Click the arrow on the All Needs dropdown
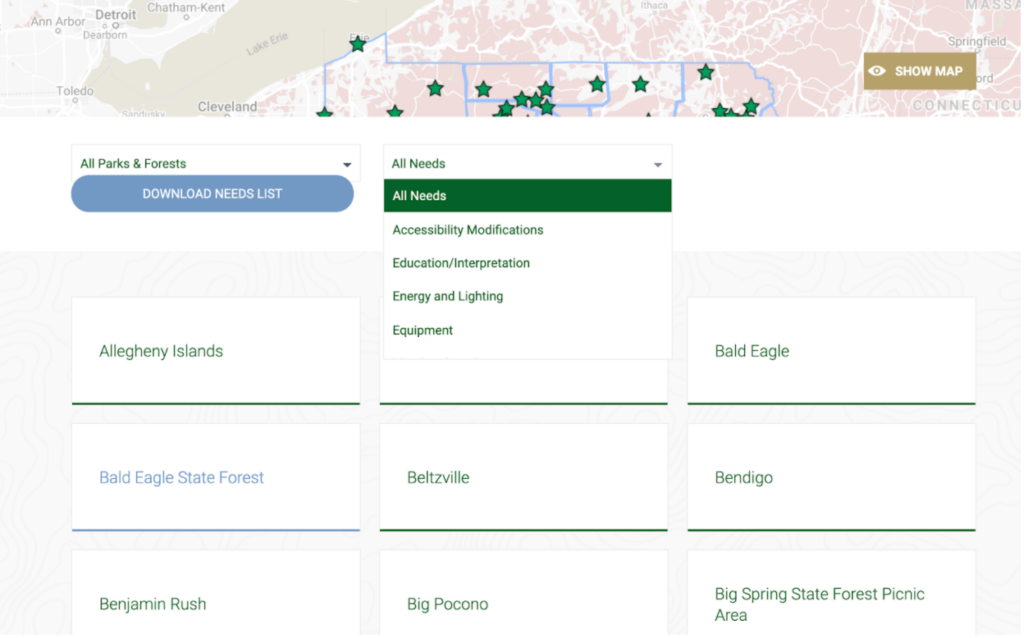This screenshot has height=638, width=1024. tap(658, 165)
